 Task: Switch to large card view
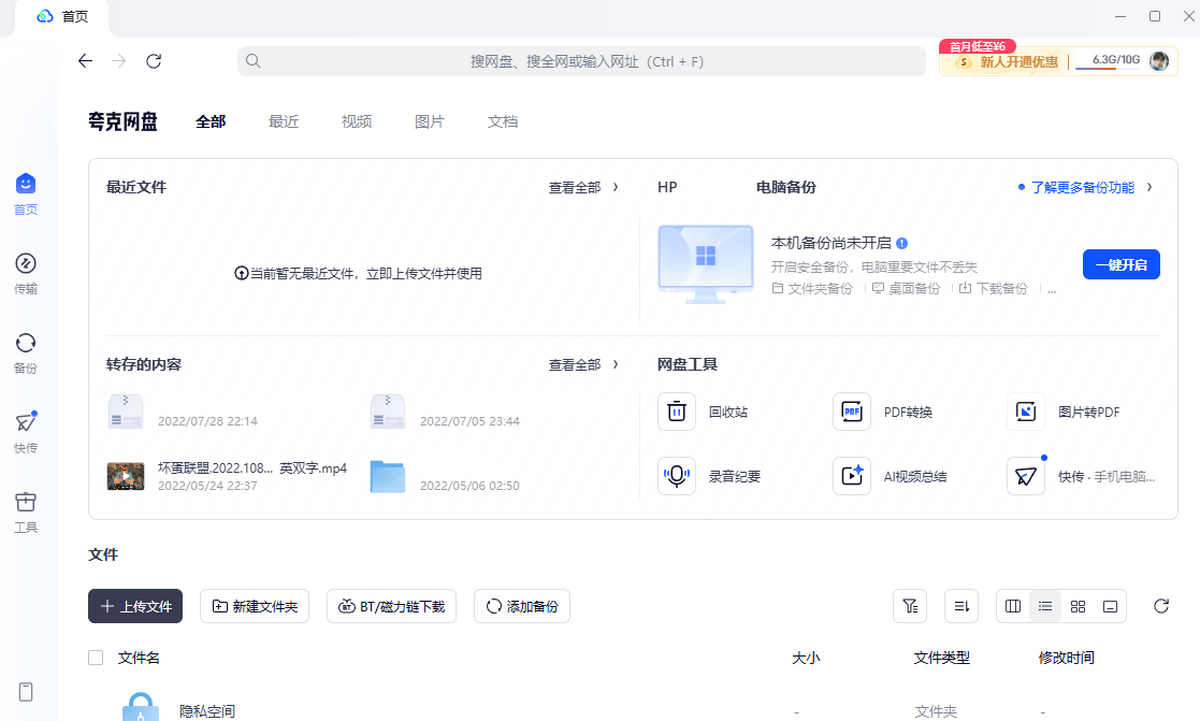[1110, 606]
